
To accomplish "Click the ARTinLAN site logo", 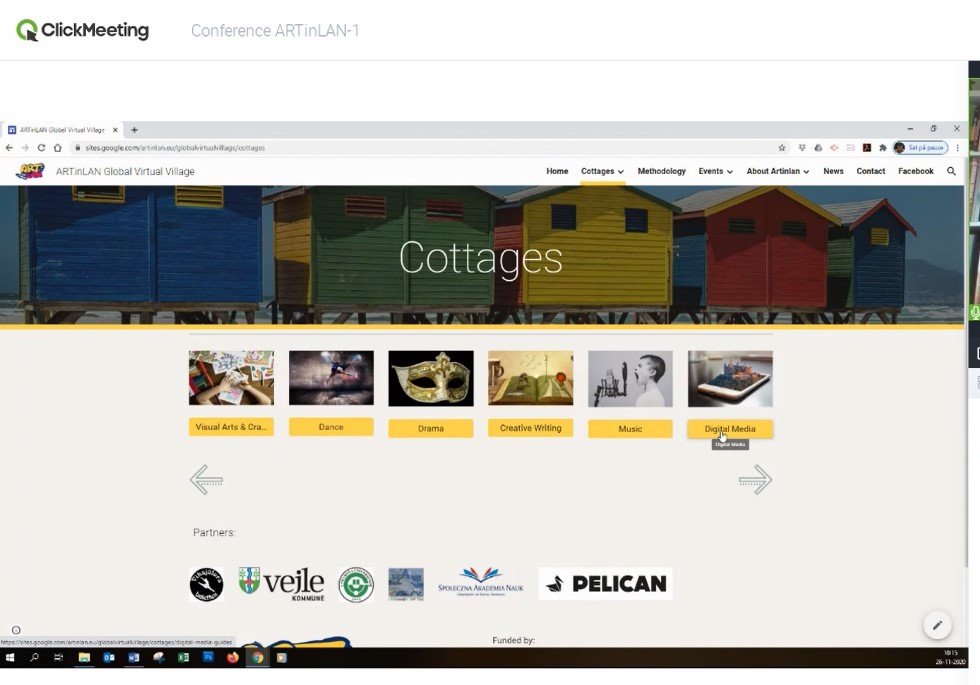I will [30, 171].
